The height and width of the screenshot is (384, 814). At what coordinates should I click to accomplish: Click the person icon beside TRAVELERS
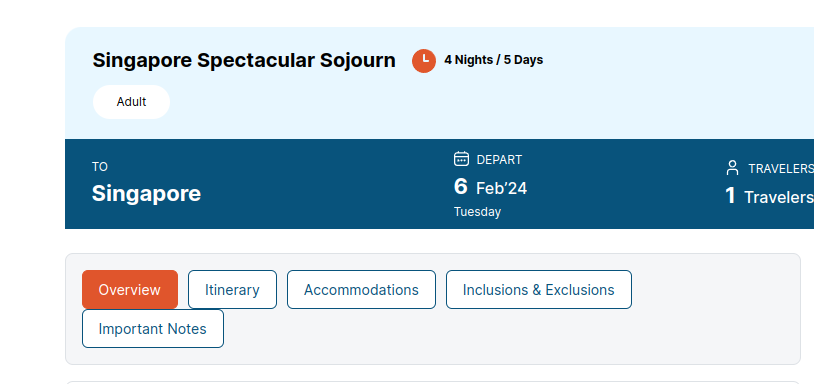point(732,168)
